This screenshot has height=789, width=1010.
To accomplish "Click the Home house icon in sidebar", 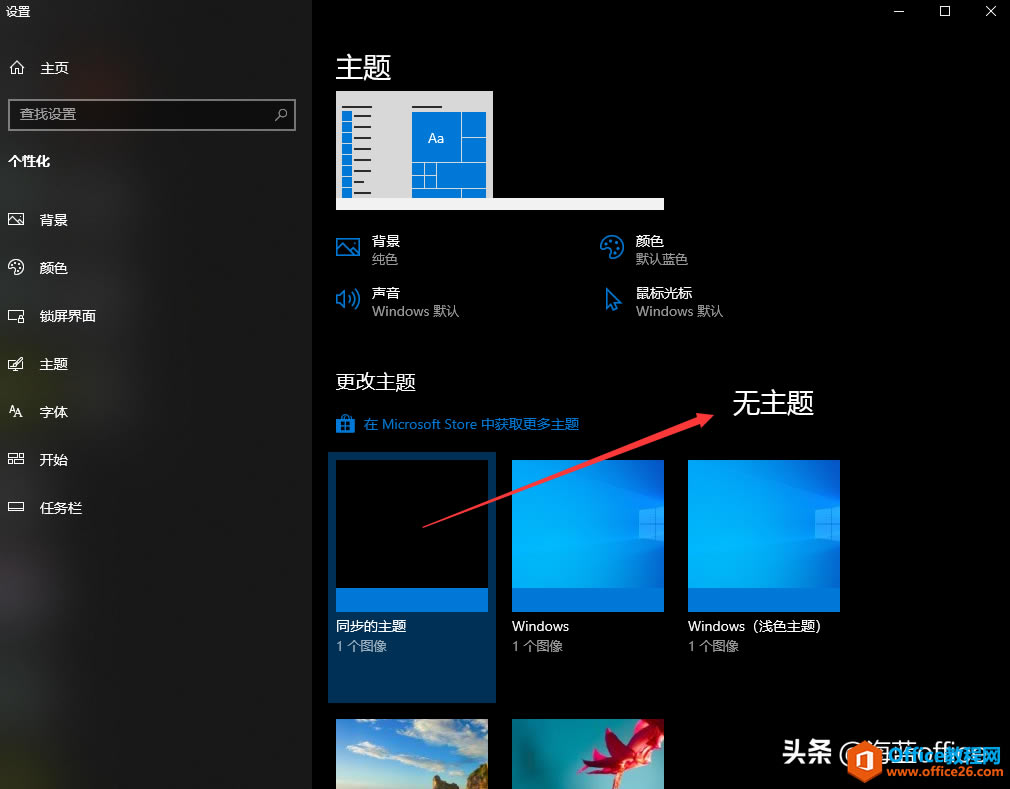I will [x=17, y=67].
